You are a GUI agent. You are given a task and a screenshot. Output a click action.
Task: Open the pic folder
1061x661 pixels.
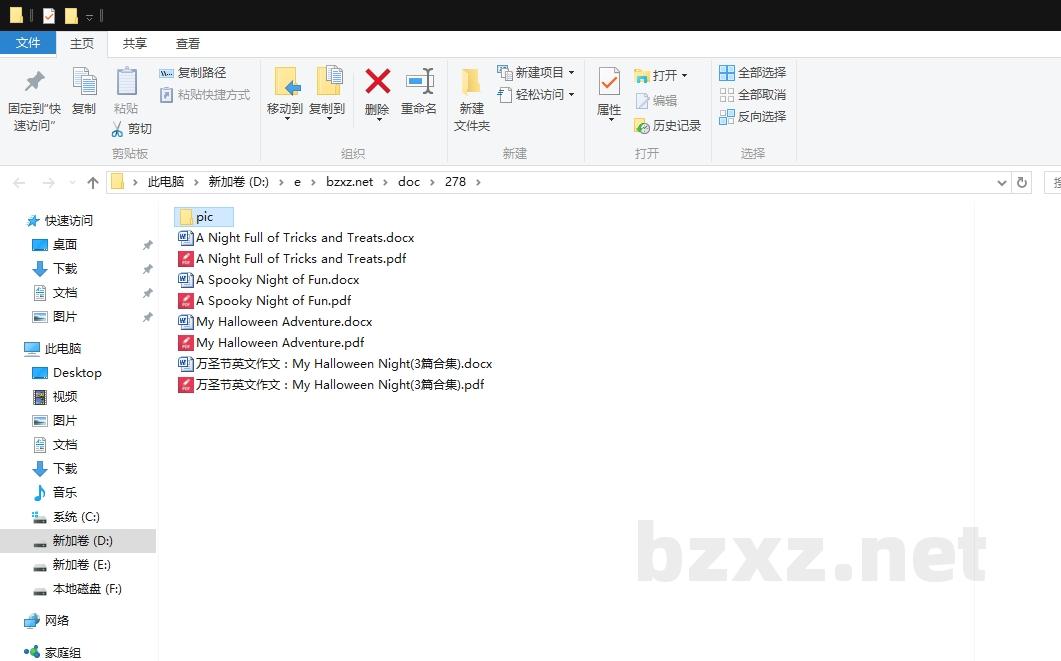click(204, 216)
